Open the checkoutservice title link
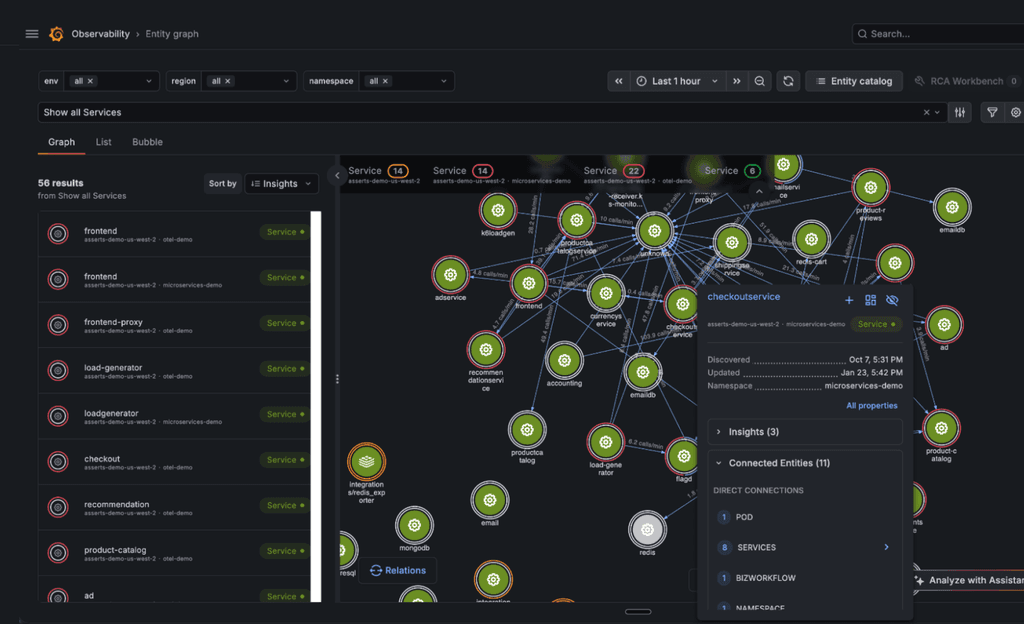The image size is (1024, 624). (x=744, y=296)
